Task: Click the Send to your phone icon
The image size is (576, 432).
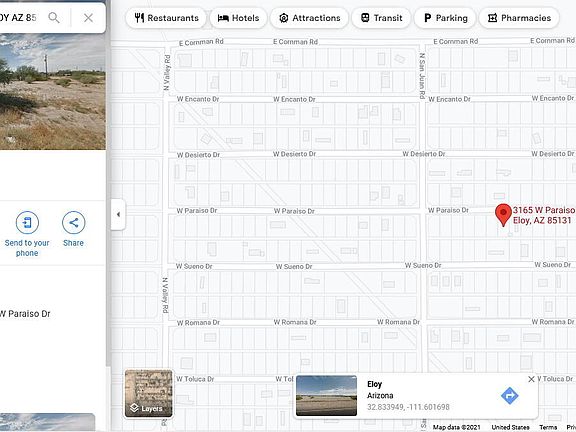Action: click(x=27, y=222)
